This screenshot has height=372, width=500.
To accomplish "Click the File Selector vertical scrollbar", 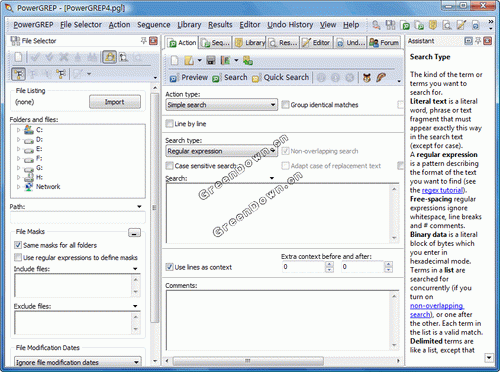I will pyautogui.click(x=154, y=207).
